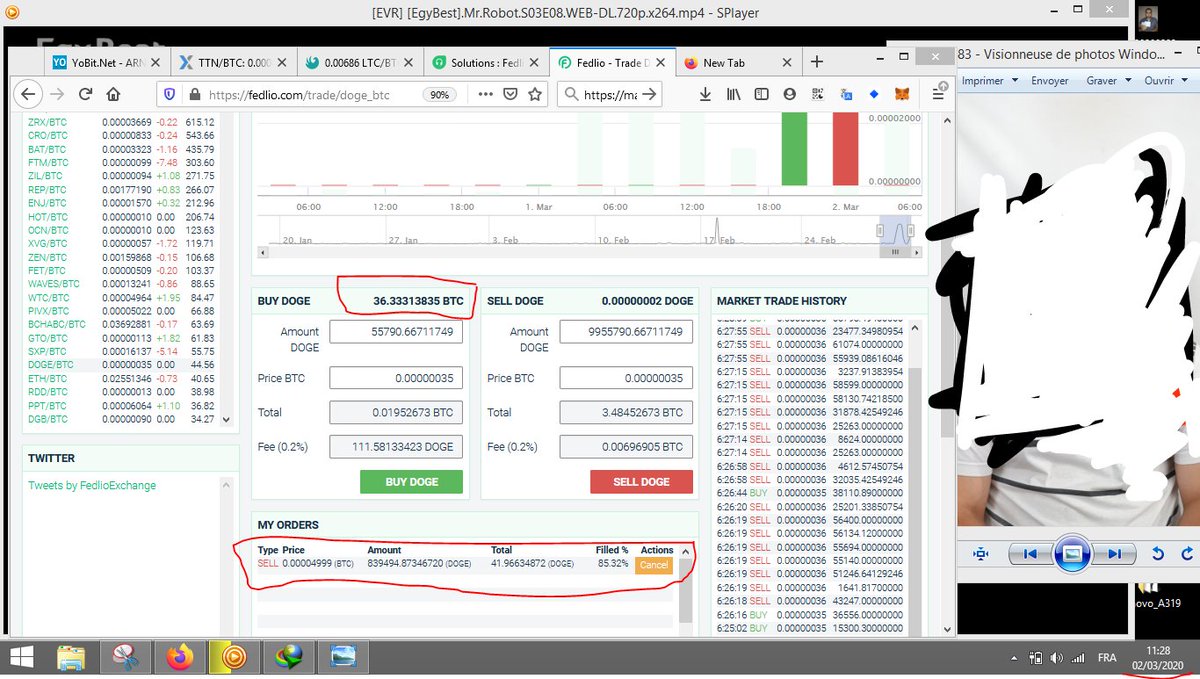The height and width of the screenshot is (679, 1200).
Task: Click the QR code extension icon
Action: click(x=817, y=94)
